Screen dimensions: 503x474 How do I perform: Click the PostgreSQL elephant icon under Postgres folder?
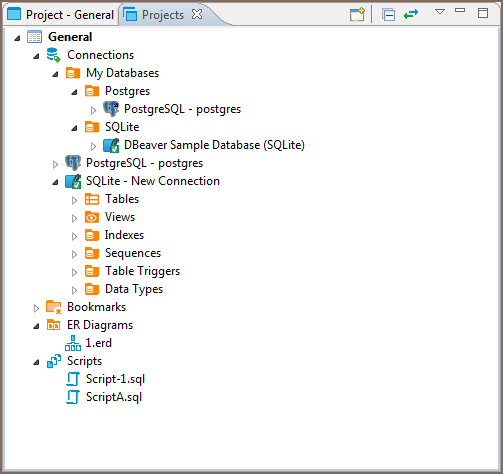(x=111, y=109)
